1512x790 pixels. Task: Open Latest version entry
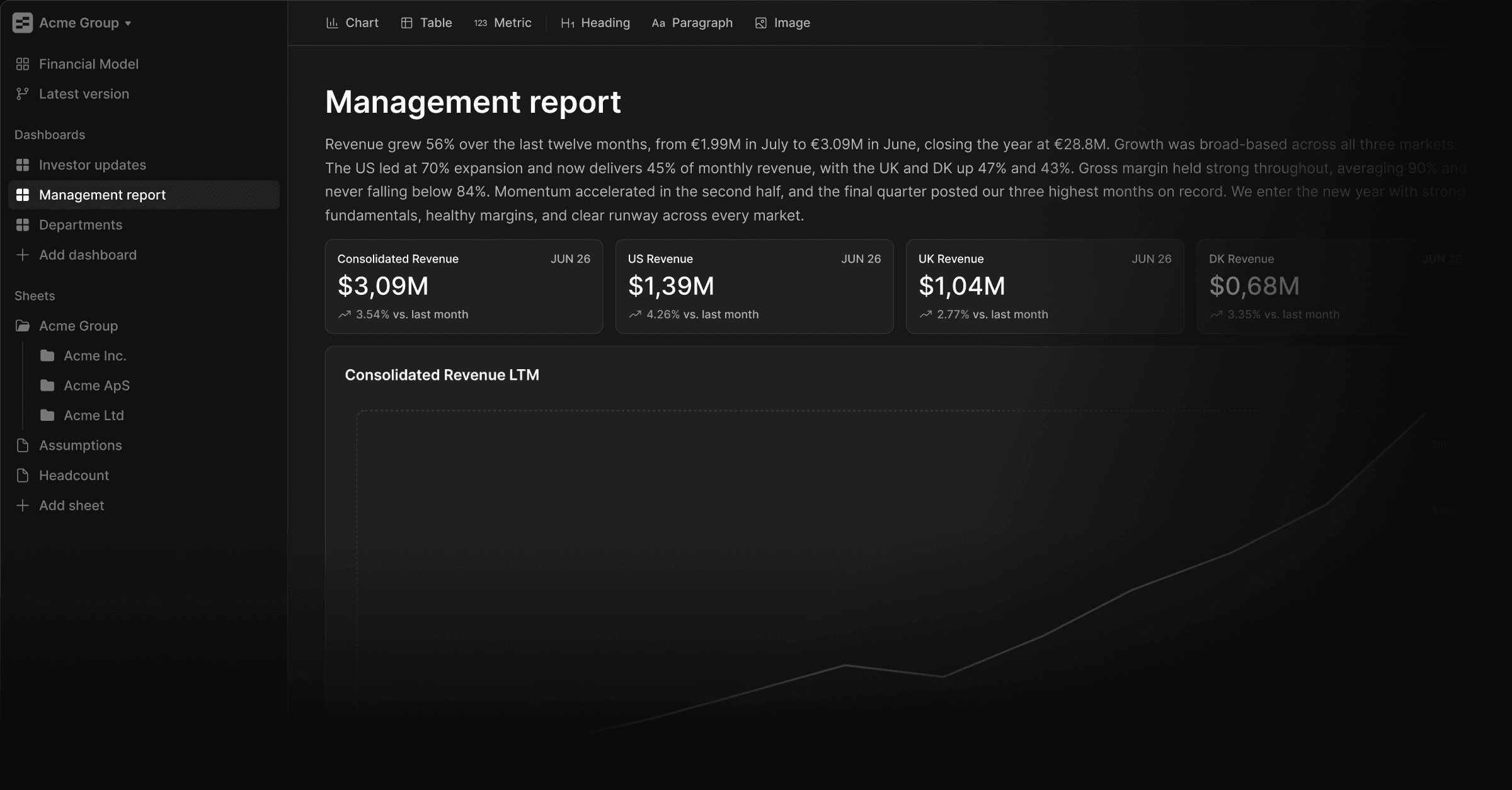pyautogui.click(x=84, y=94)
